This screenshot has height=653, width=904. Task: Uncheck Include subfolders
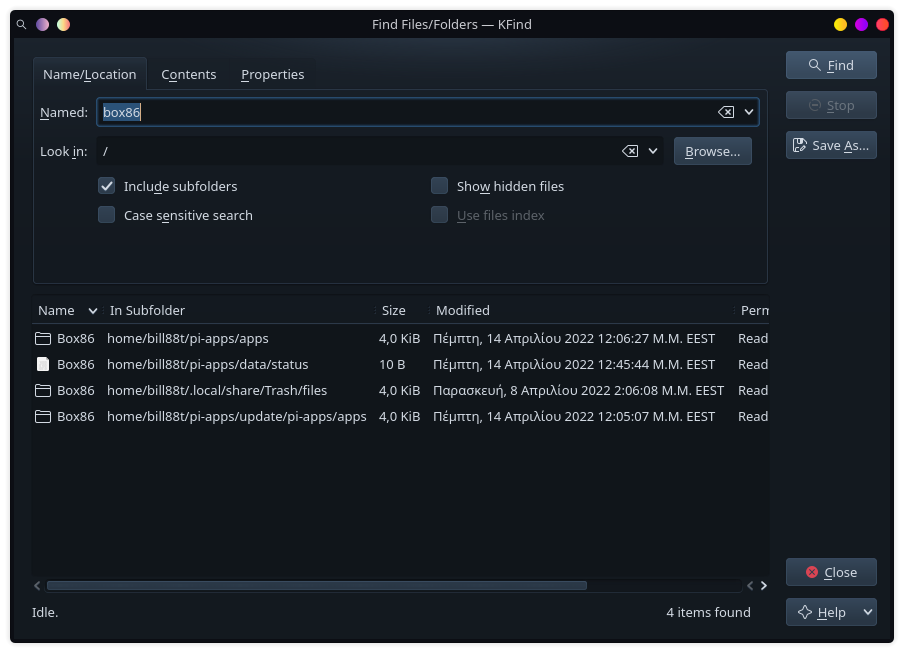[106, 185]
